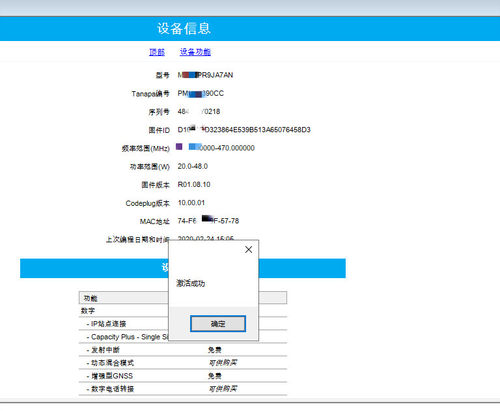Click 免费 in the 发射中断 row

tap(215, 350)
